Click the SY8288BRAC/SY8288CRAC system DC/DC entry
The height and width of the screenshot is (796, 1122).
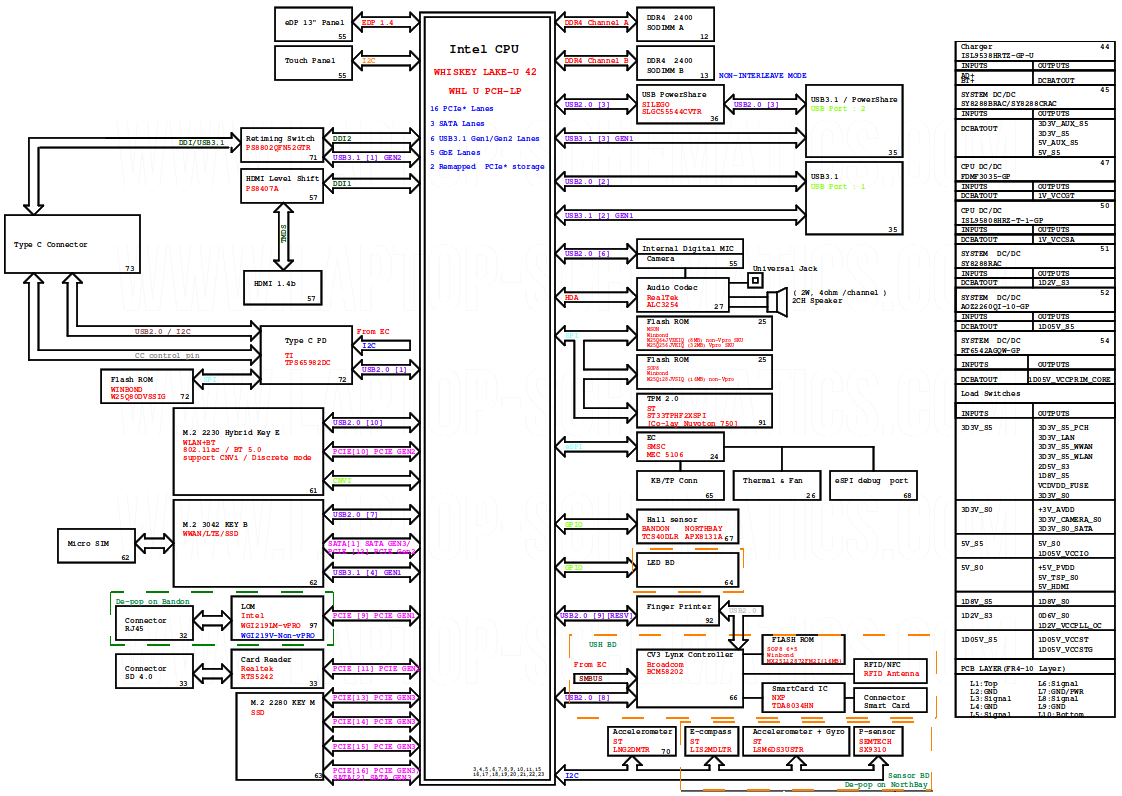1035,99
